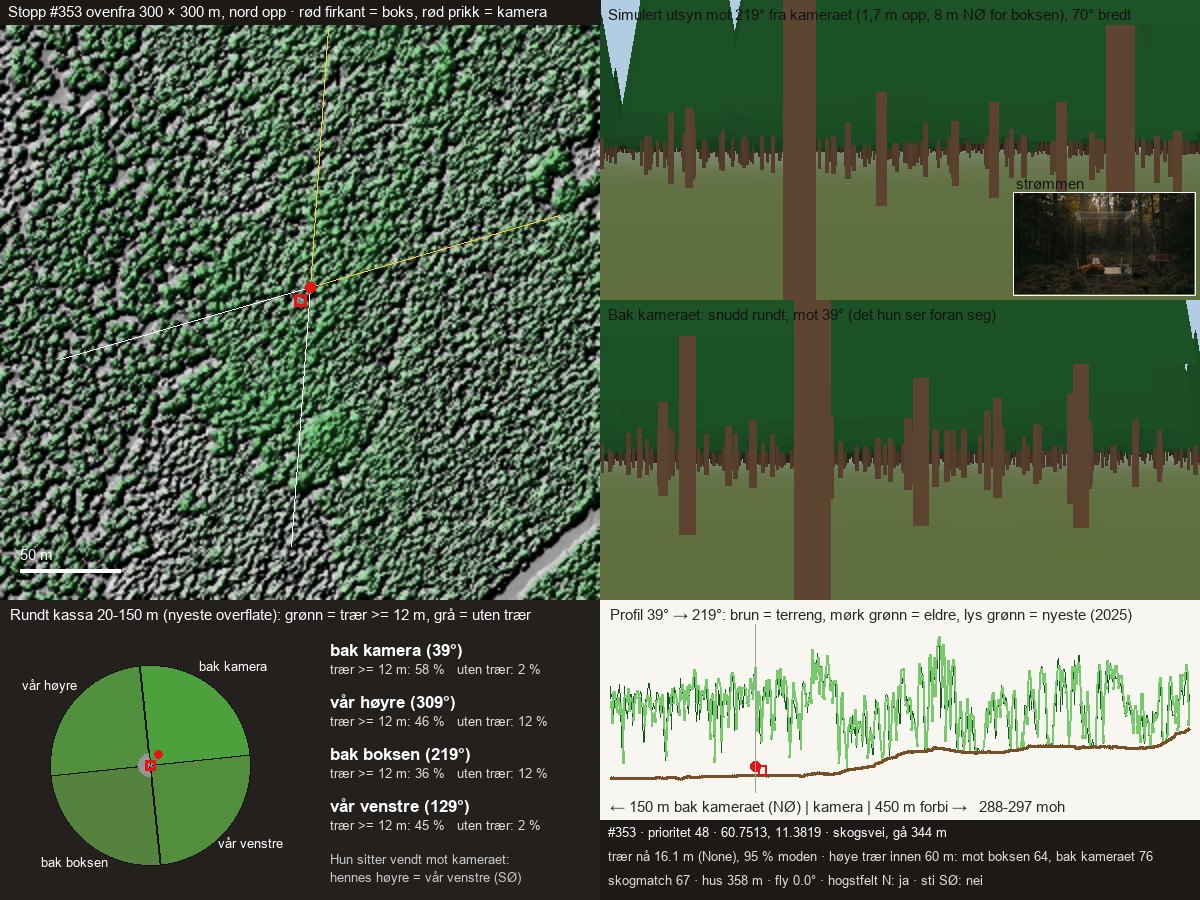This screenshot has height=900, width=1200.
Task: Click the 'vår venstre (129°)' heading
Action: tap(400, 806)
